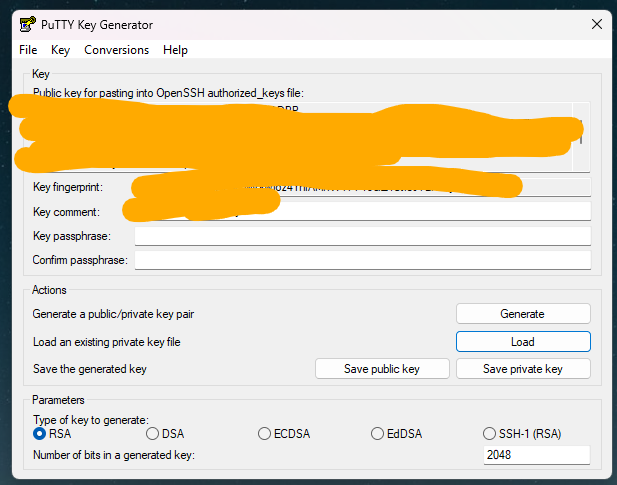This screenshot has width=617, height=485.
Task: Close the PuTTY Key Generator window
Action: click(597, 24)
